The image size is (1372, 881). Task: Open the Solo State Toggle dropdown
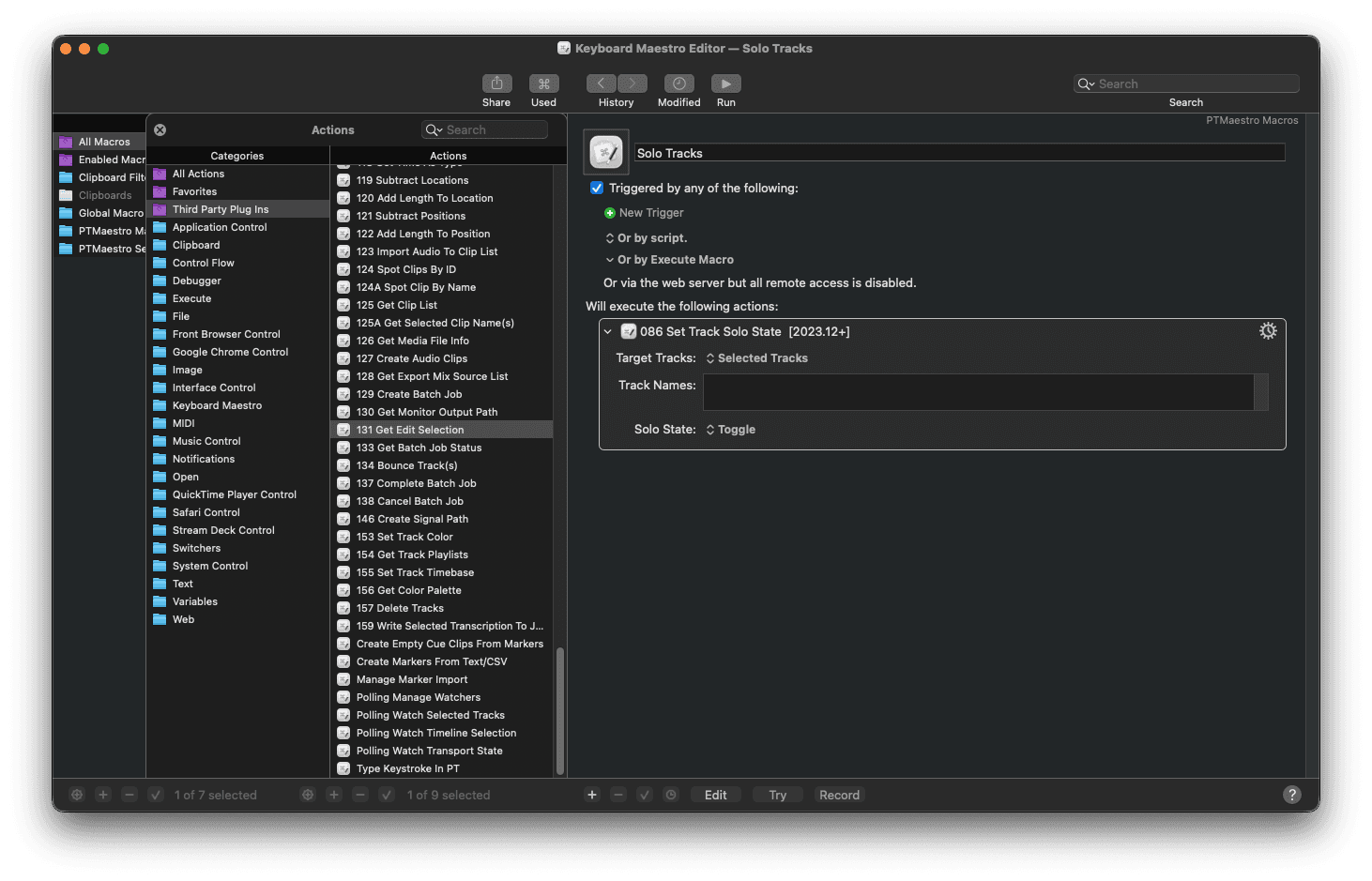tap(731, 430)
